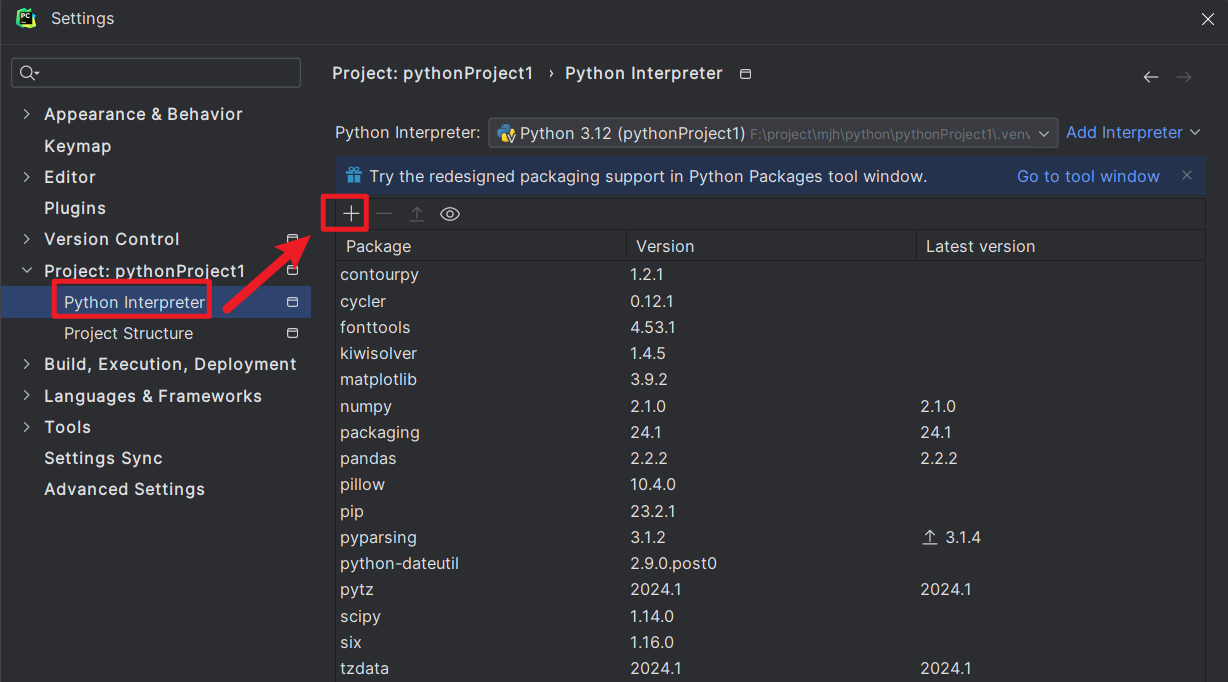
Task: Click project-level icon on Version Control row
Action: click(x=293, y=239)
